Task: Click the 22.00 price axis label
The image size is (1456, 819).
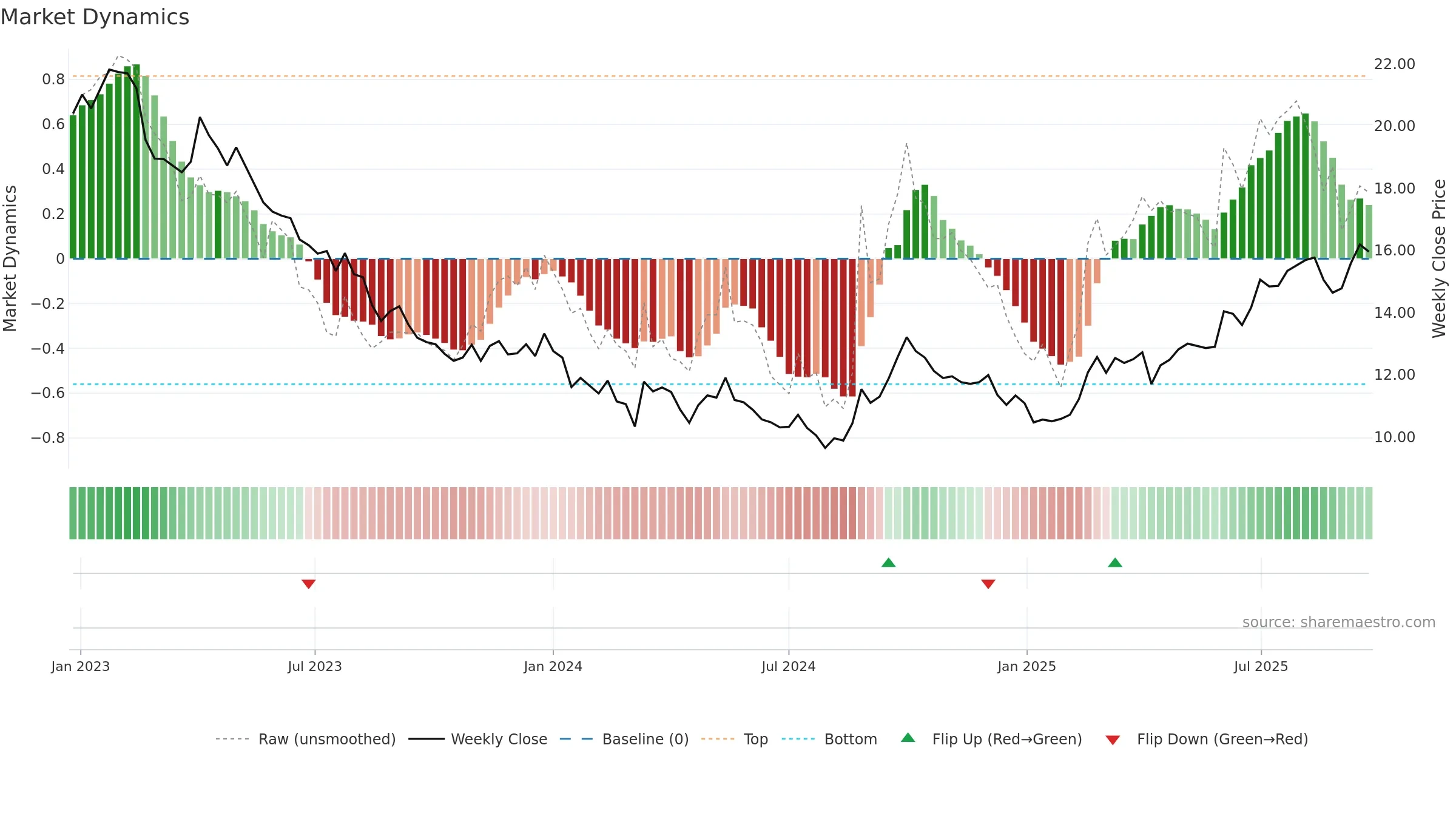Action: click(x=1395, y=64)
